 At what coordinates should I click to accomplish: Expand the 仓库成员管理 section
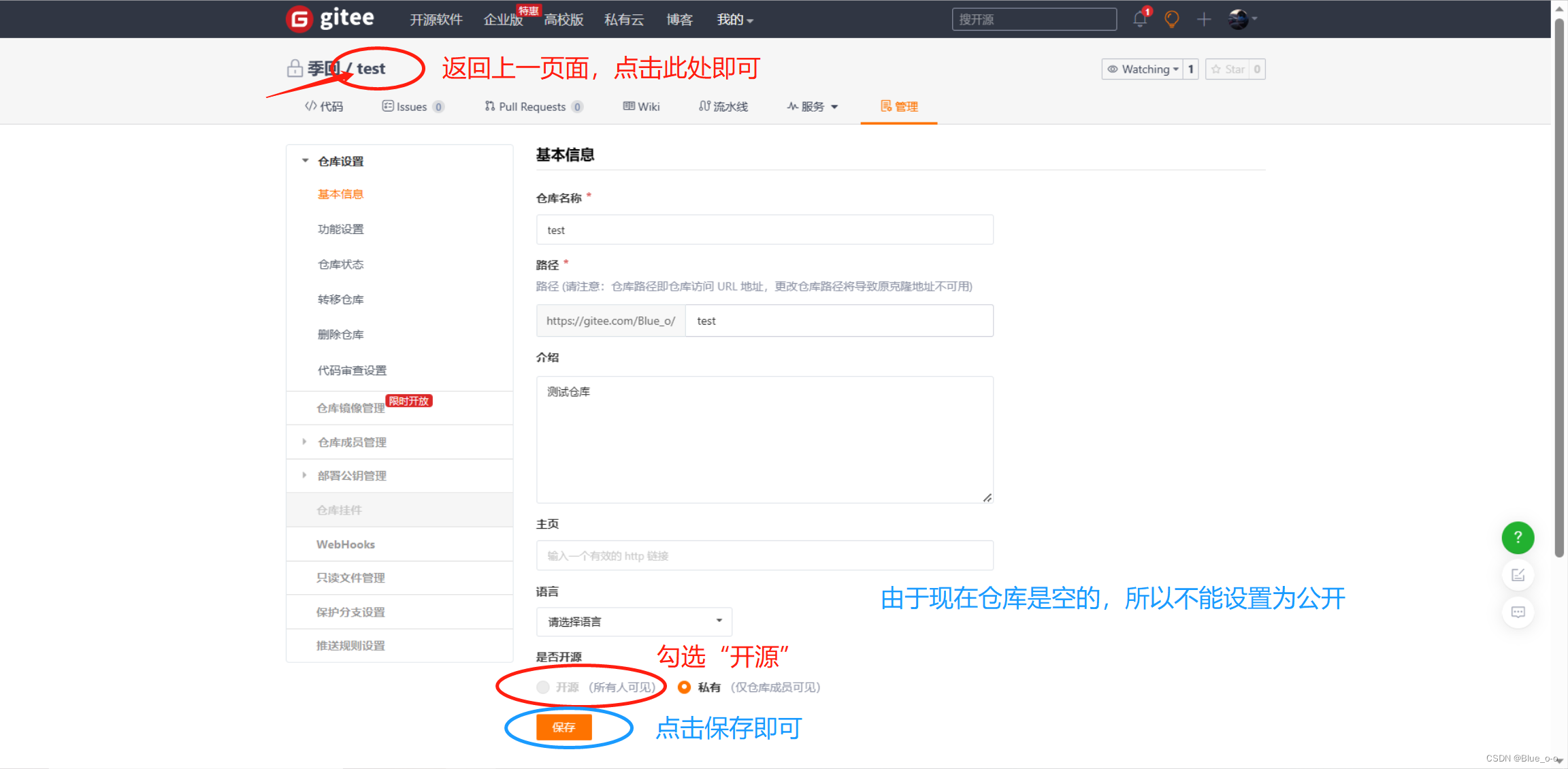(x=351, y=442)
